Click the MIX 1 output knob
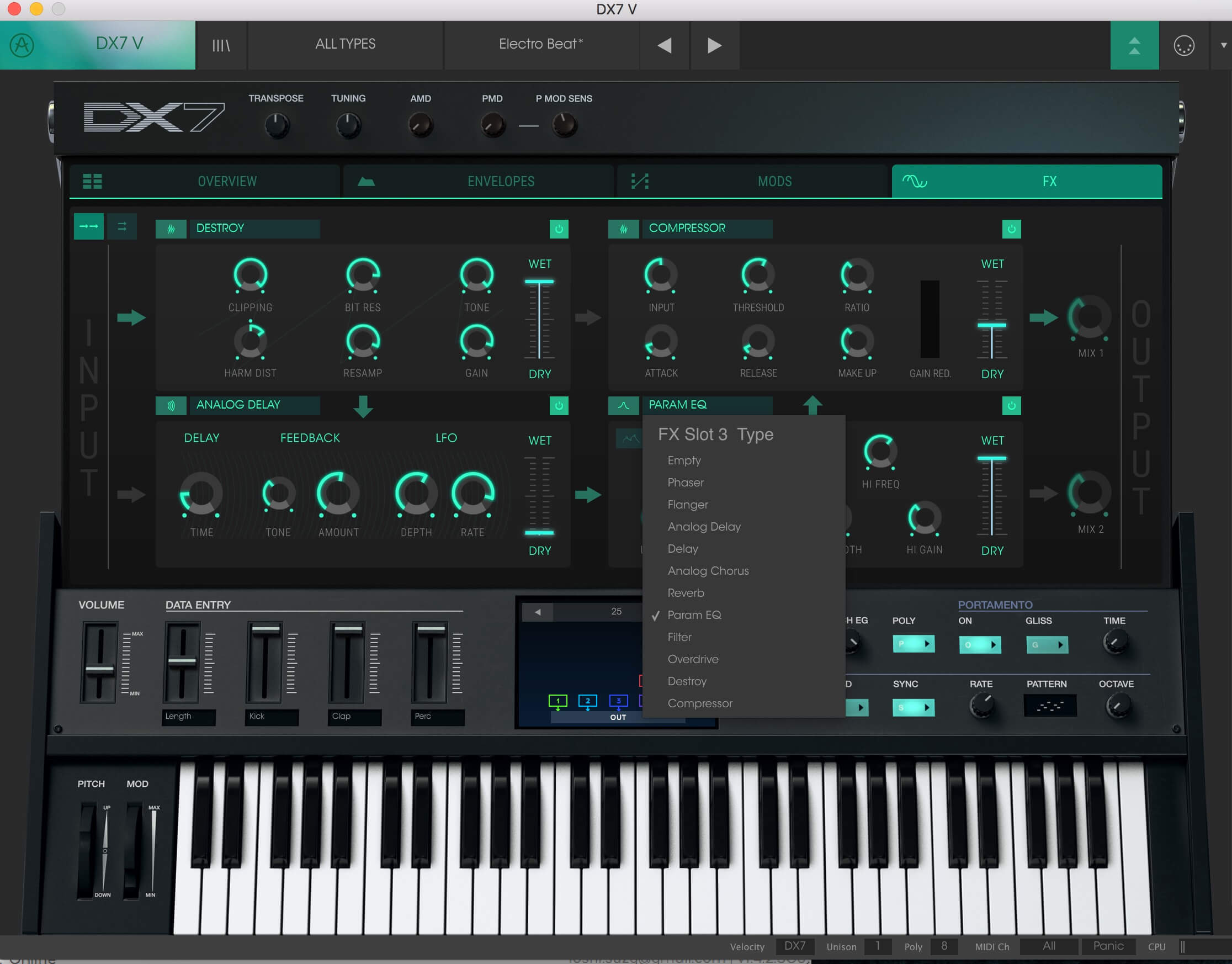1232x964 pixels. pos(1089,317)
